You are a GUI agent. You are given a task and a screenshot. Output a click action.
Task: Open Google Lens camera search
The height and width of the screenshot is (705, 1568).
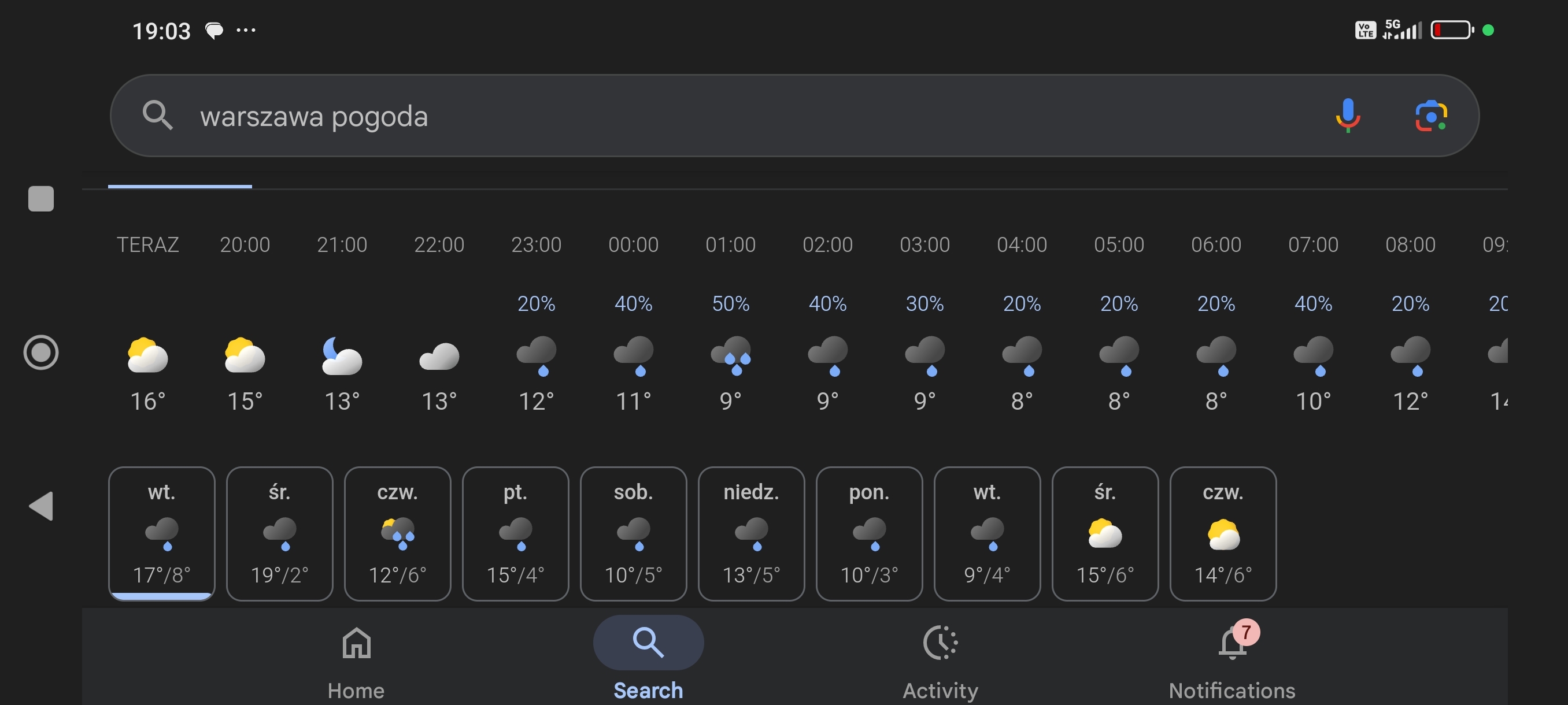pyautogui.click(x=1430, y=116)
